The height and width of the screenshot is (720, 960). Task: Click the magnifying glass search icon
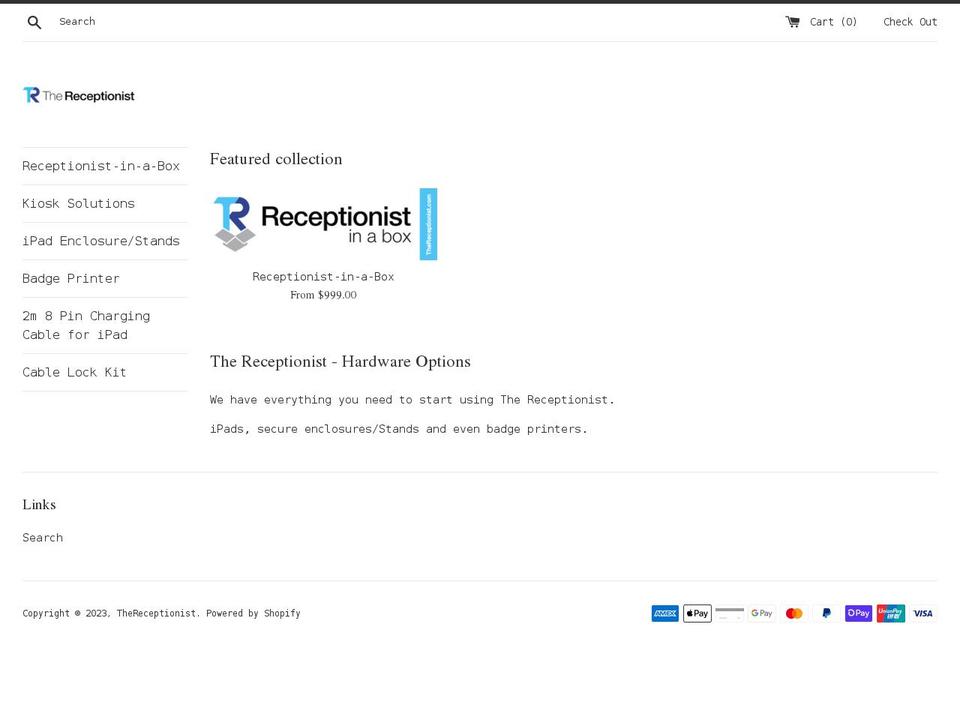click(x=34, y=23)
